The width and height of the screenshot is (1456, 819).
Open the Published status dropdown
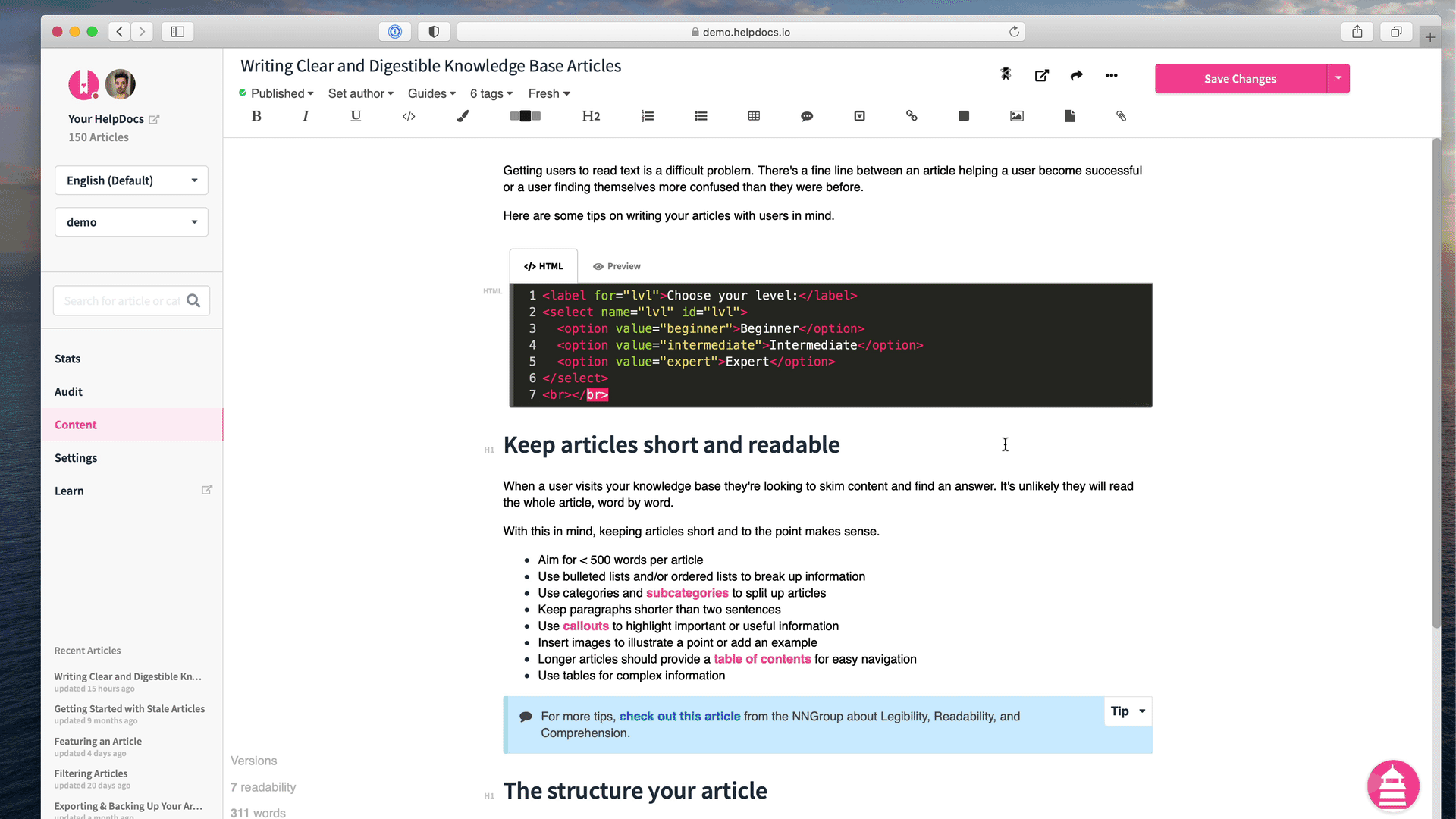point(277,93)
